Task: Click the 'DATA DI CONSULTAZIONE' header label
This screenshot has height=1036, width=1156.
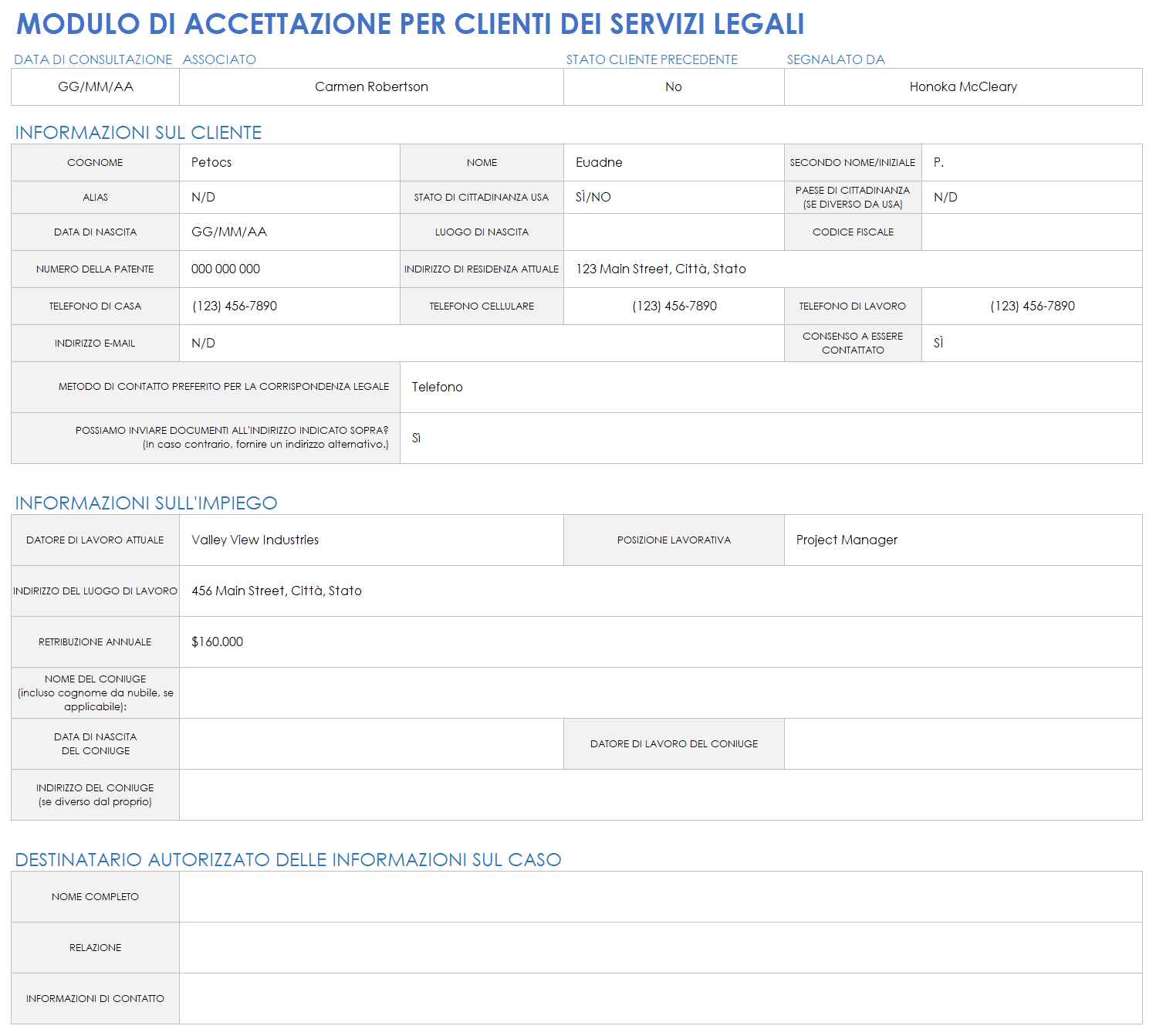Action: tap(93, 59)
